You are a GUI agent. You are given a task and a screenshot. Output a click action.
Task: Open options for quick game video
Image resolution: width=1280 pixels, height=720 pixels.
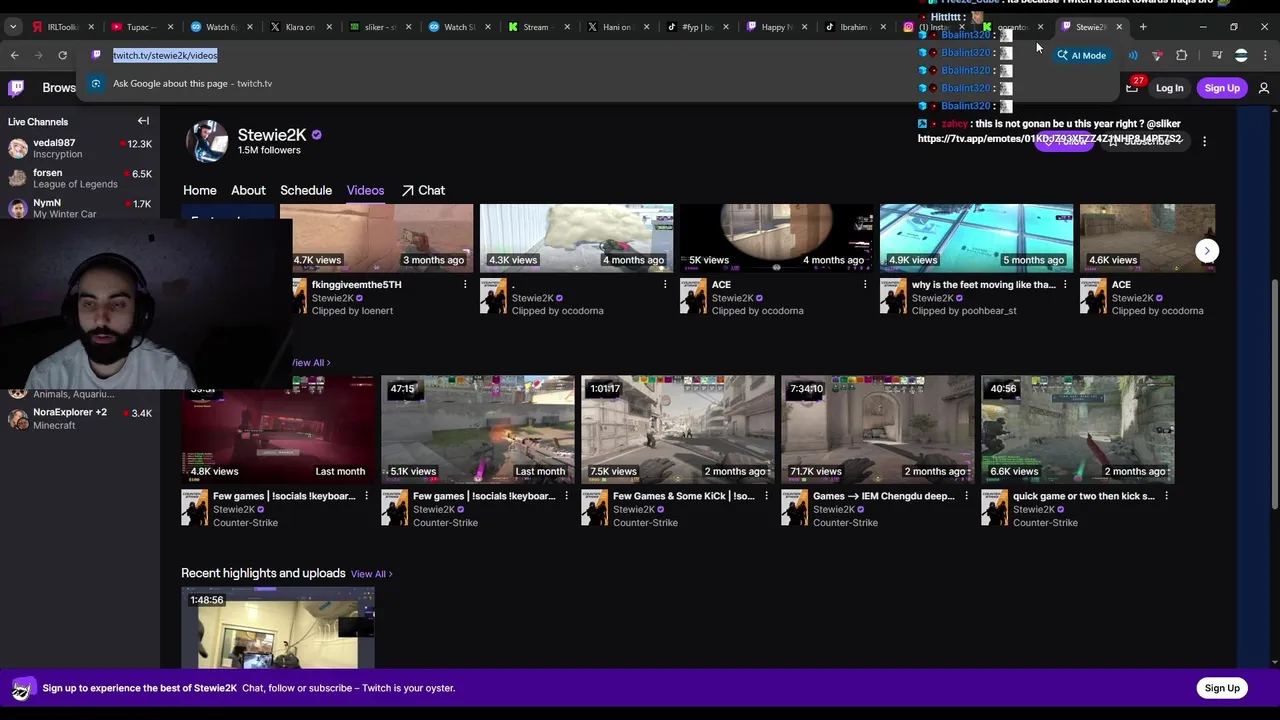(x=1166, y=496)
